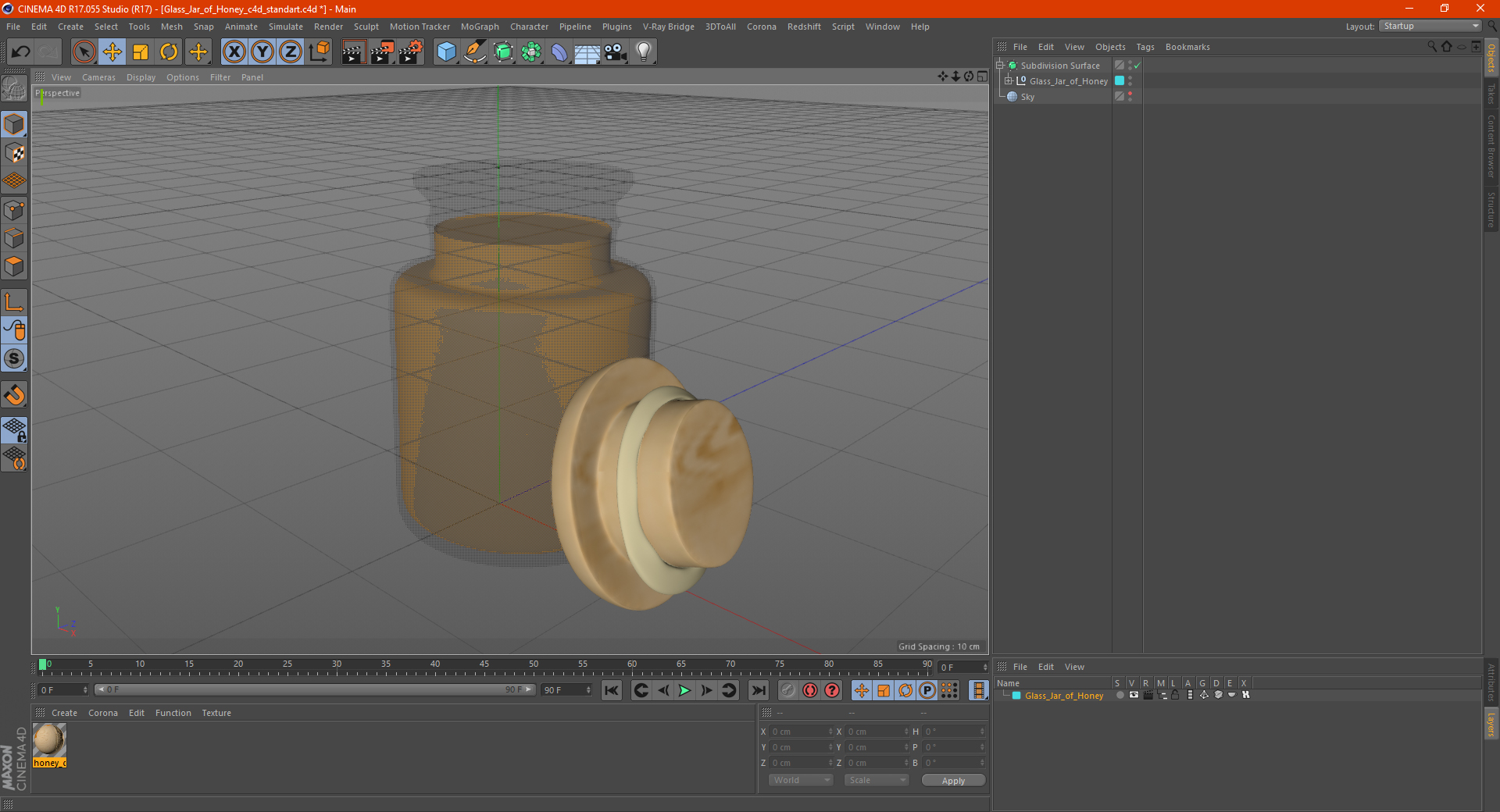Open the World coordinate dropdown
1500x812 pixels.
801,780
